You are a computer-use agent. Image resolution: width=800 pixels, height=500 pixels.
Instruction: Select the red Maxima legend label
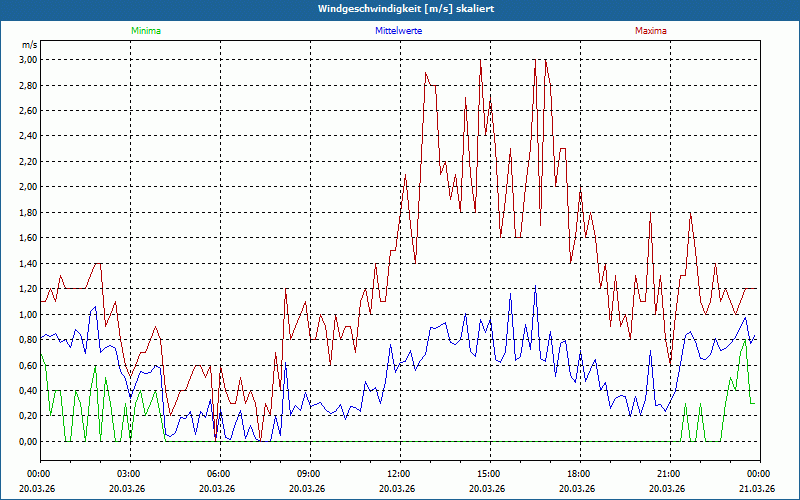[650, 31]
